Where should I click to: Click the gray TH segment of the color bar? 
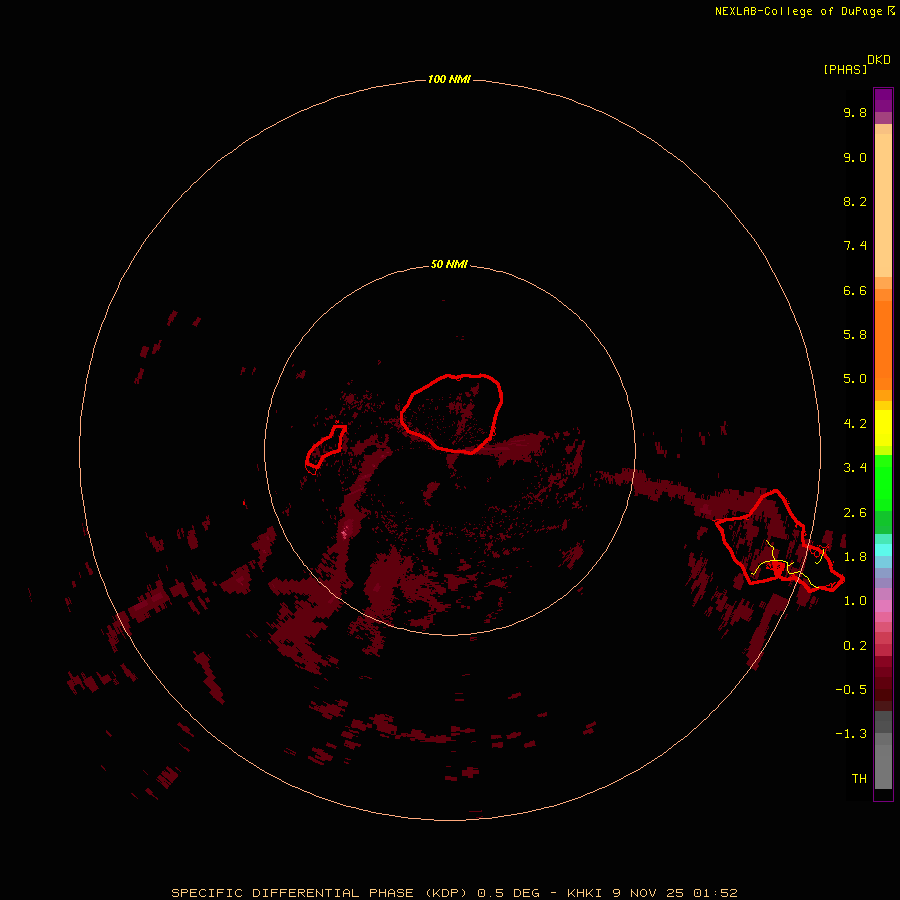pos(883,766)
